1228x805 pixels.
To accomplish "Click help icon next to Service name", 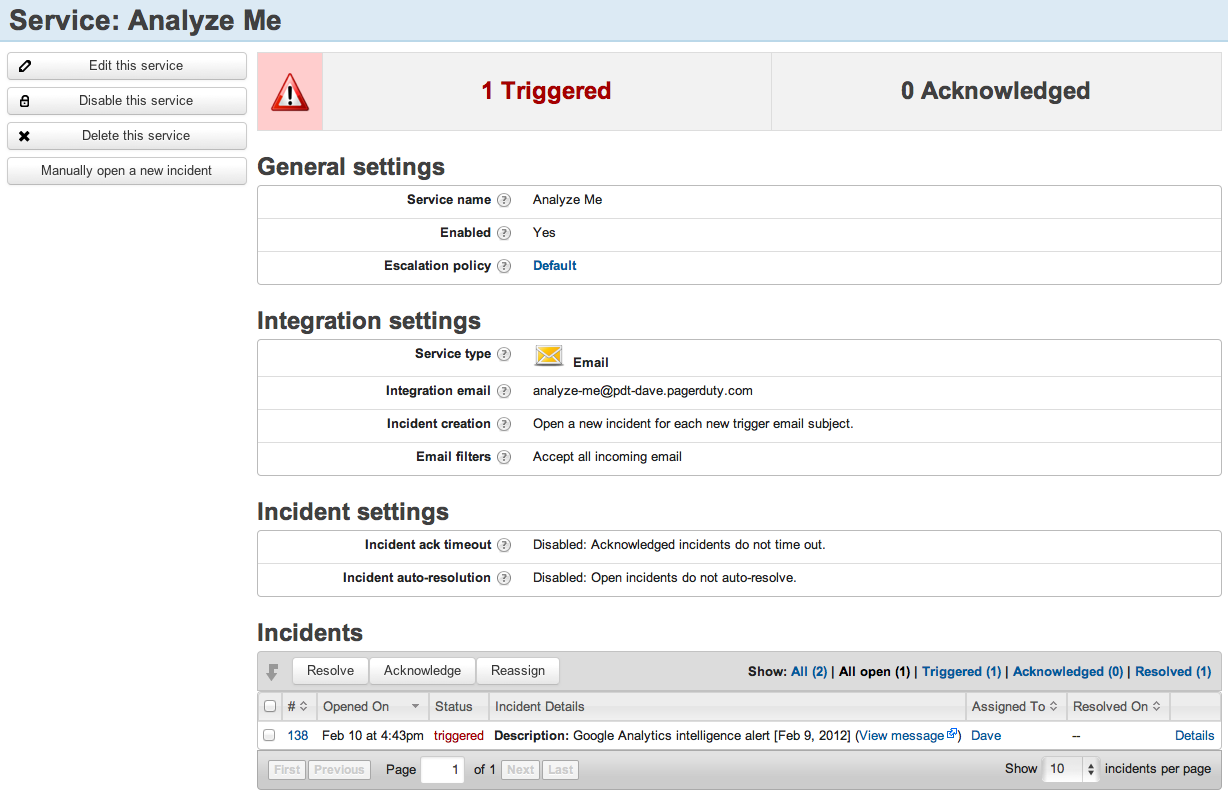I will pyautogui.click(x=504, y=200).
